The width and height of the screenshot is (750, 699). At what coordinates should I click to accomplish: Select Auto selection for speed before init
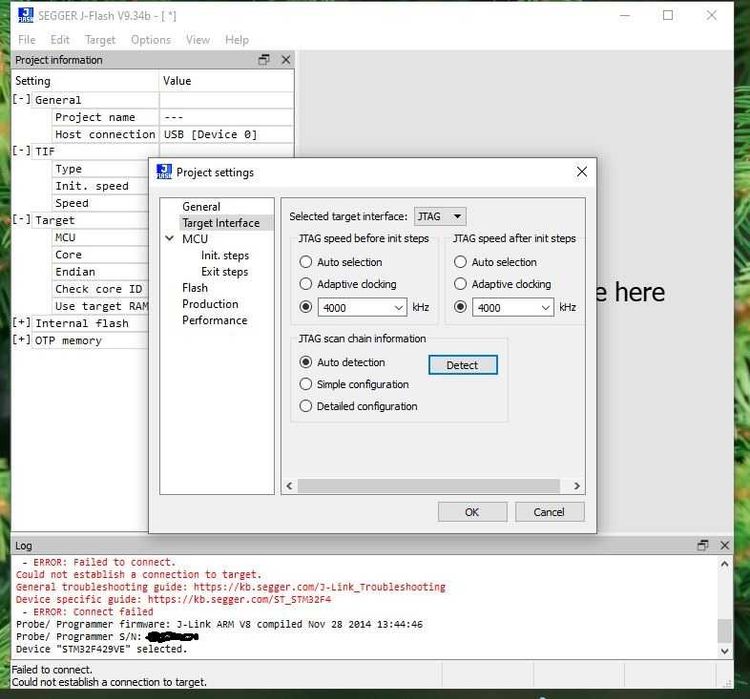point(306,262)
